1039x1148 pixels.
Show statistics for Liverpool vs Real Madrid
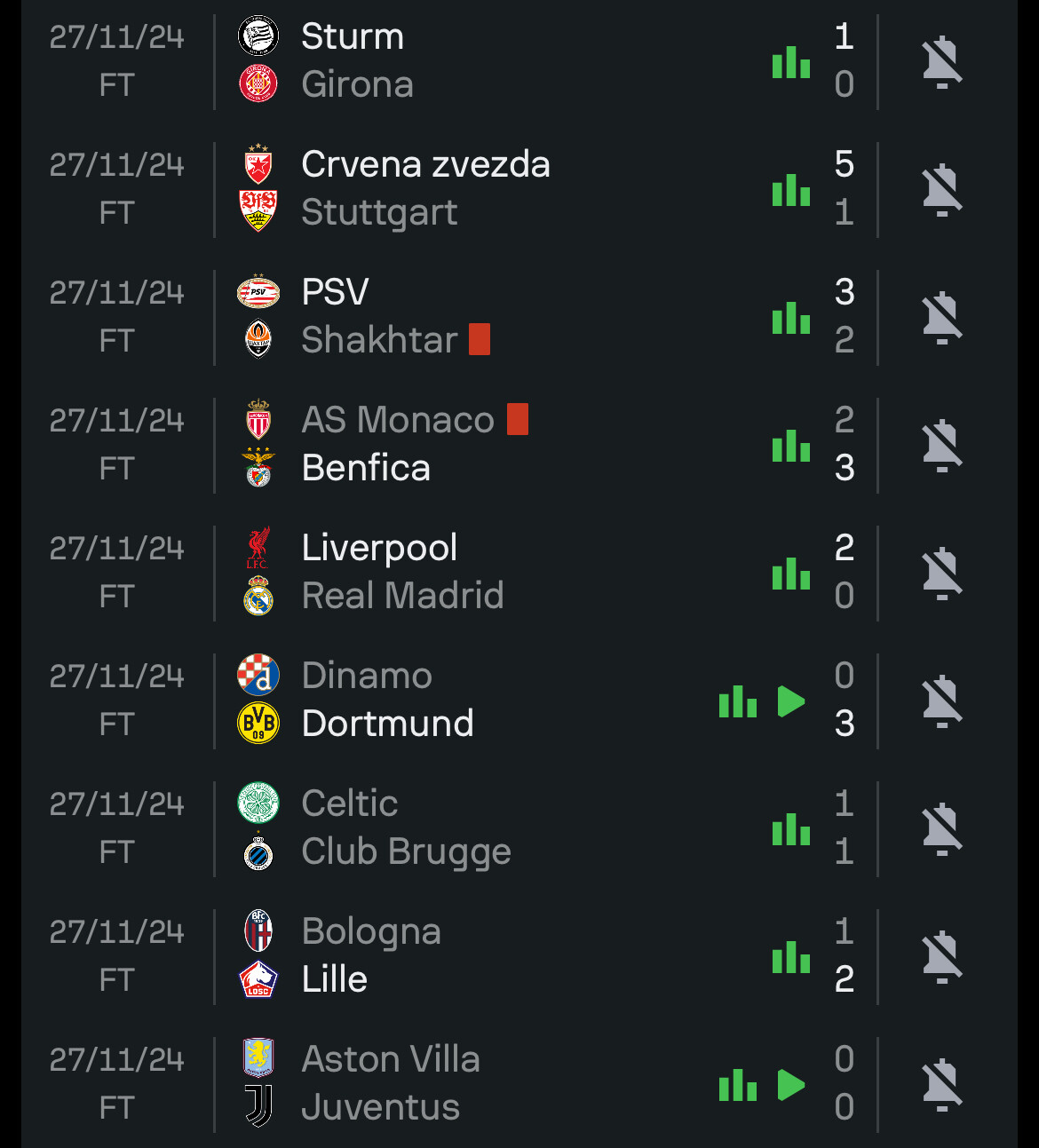click(790, 574)
